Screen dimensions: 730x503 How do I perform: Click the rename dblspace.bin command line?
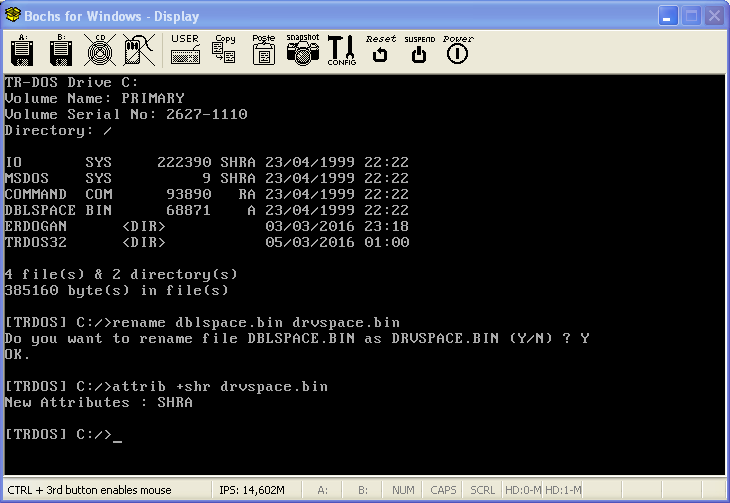[x=202, y=323]
